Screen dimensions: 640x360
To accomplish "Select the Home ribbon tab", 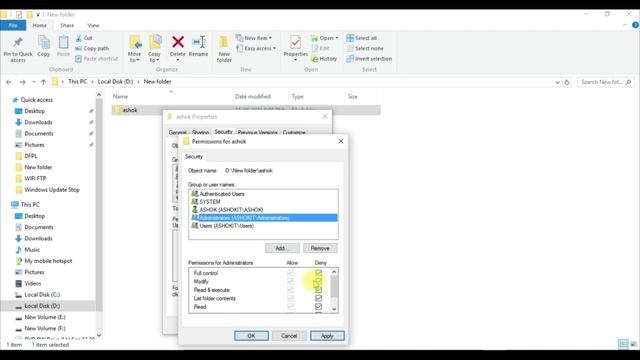I will tap(40, 25).
